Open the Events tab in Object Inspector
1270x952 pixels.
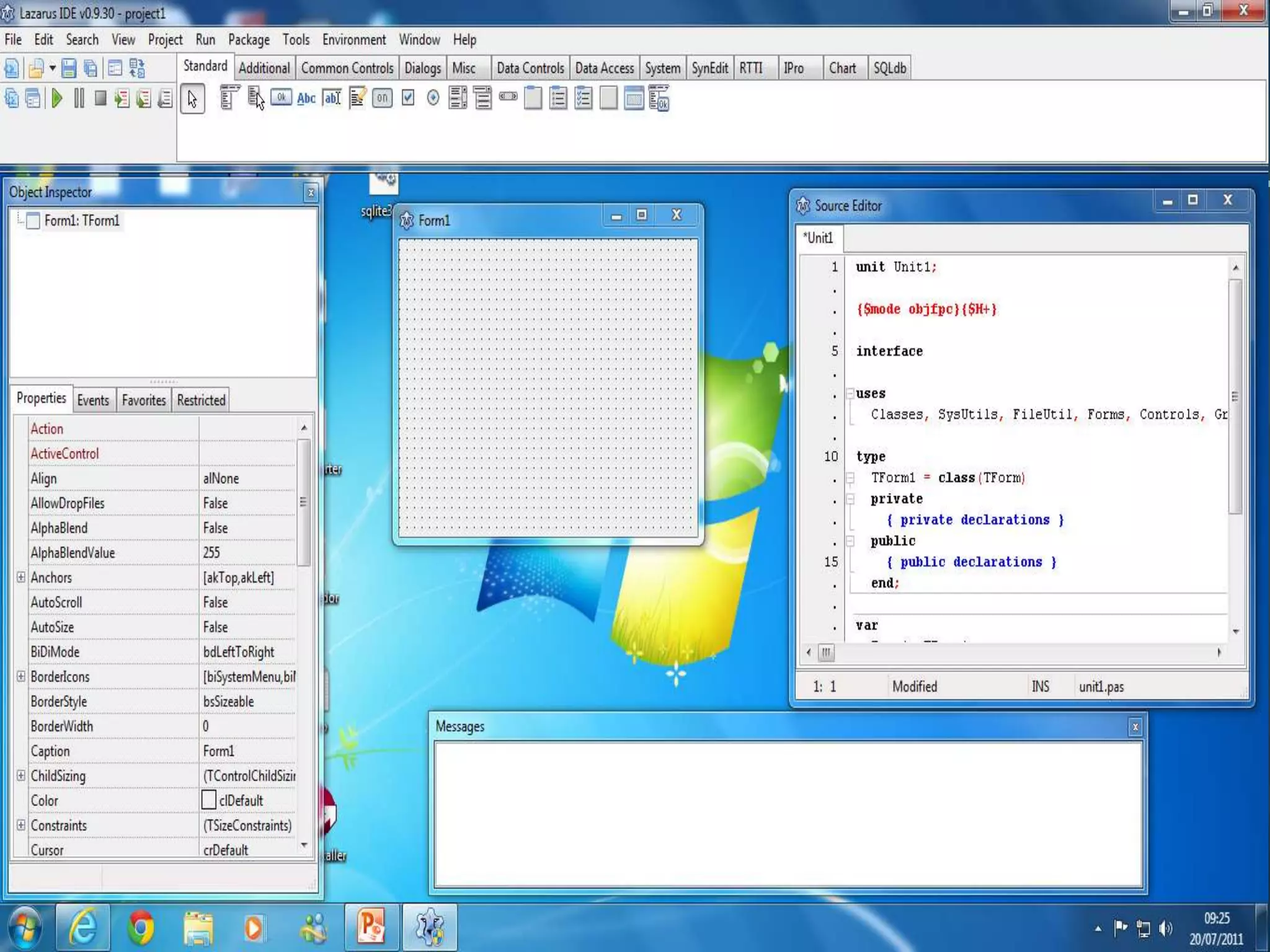(x=93, y=400)
